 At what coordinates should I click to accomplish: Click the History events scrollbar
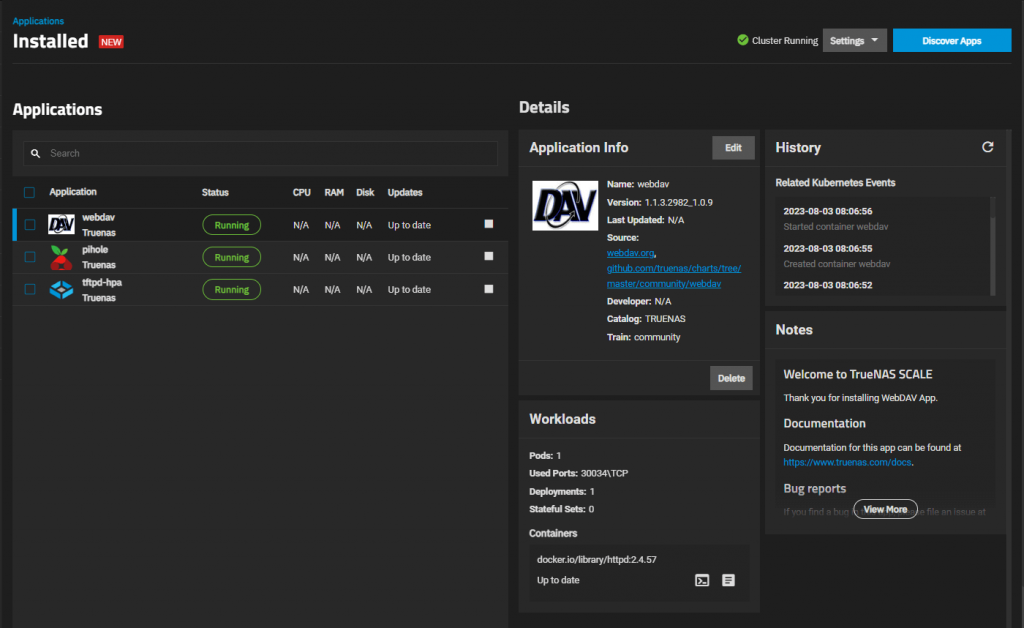993,246
